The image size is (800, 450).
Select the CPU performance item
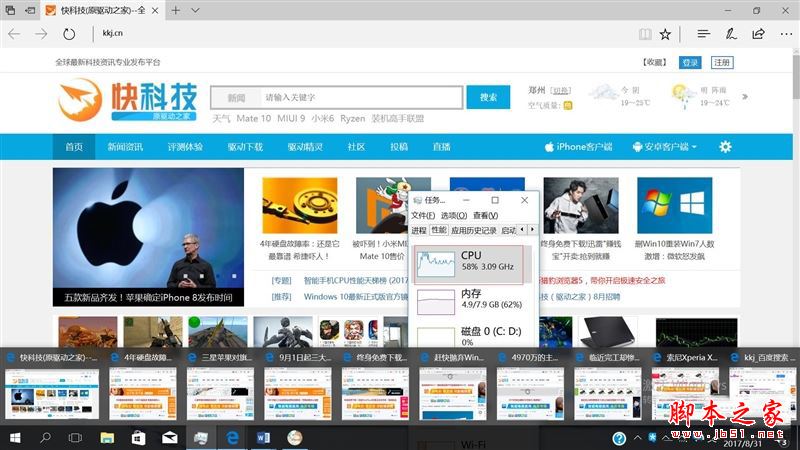click(469, 264)
